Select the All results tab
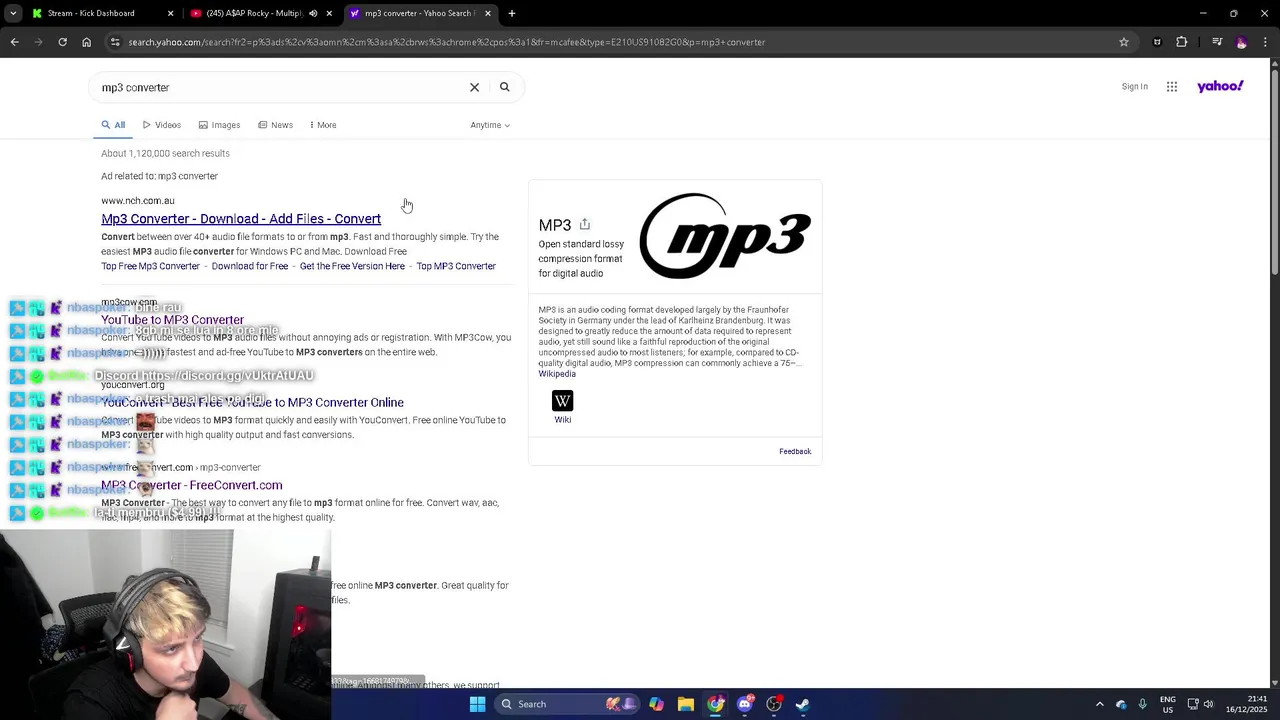The image size is (1280, 720). pos(113,125)
